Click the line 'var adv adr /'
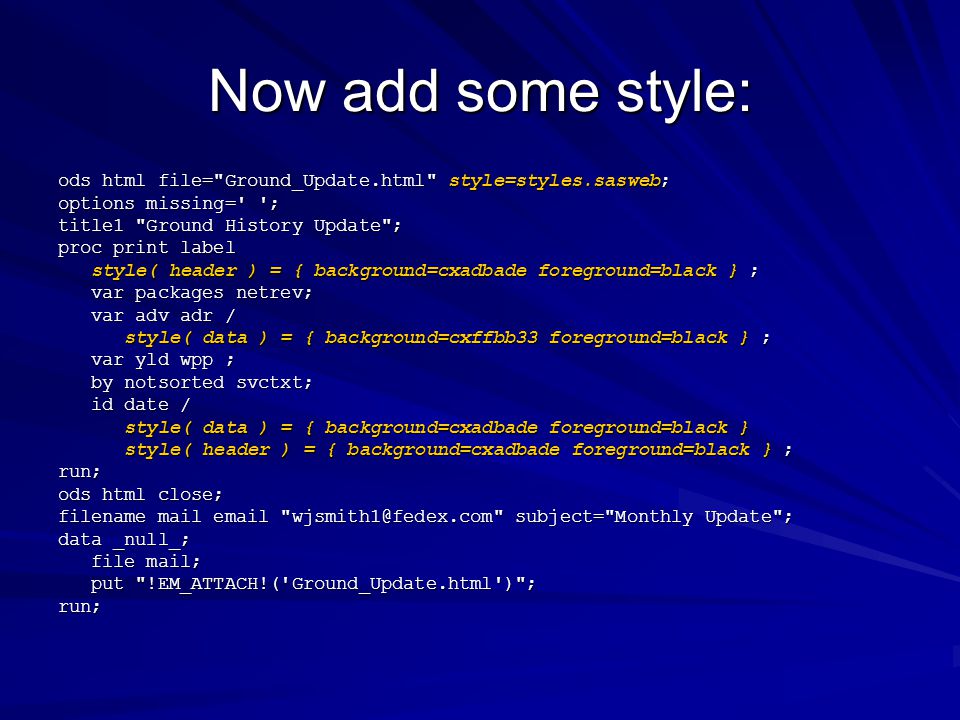 [163, 315]
